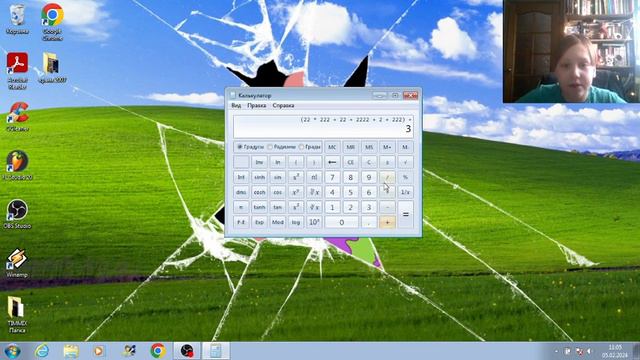Click the decimal point key
This screenshot has width=640, height=360.
point(369,222)
